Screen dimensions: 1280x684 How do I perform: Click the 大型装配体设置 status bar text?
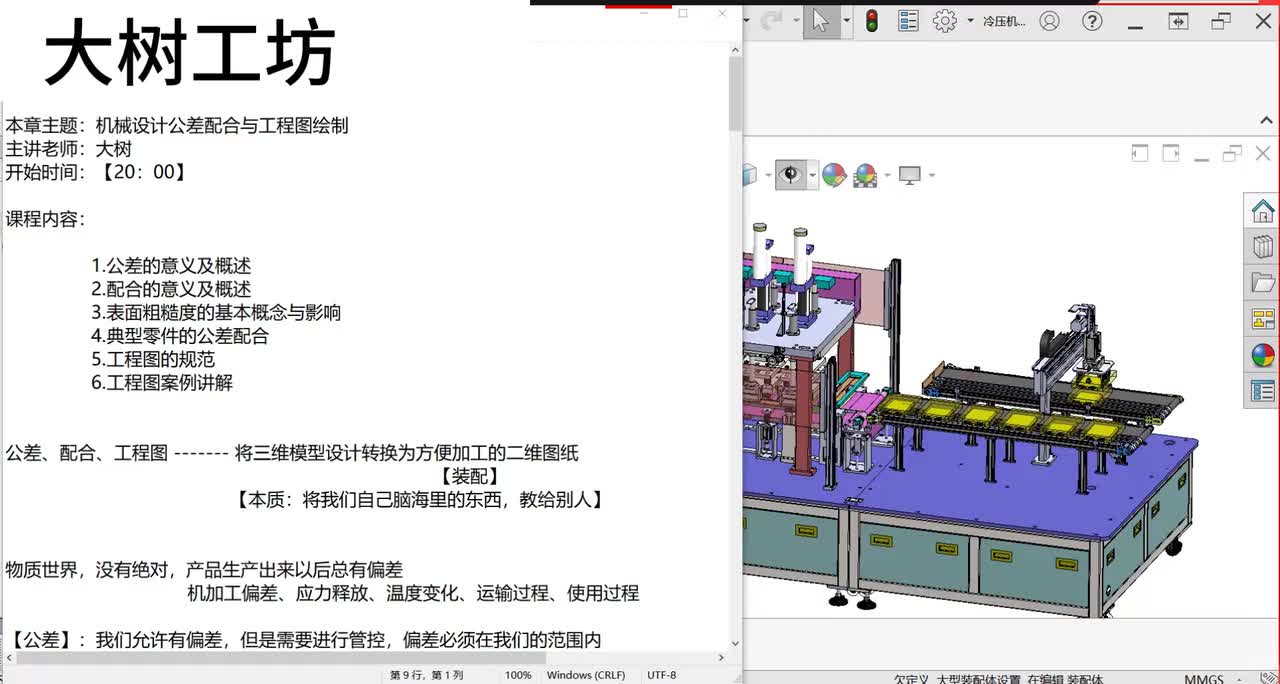[x=978, y=679]
